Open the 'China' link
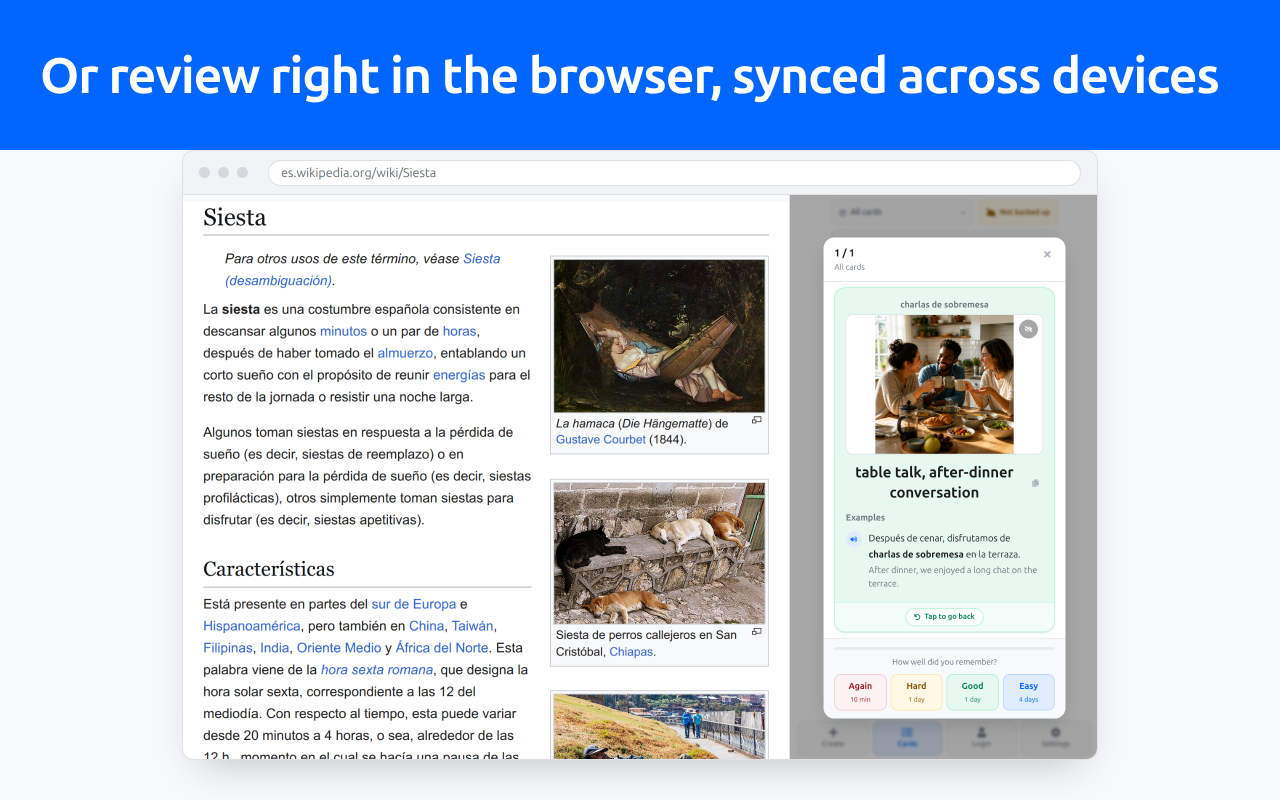 pos(426,626)
